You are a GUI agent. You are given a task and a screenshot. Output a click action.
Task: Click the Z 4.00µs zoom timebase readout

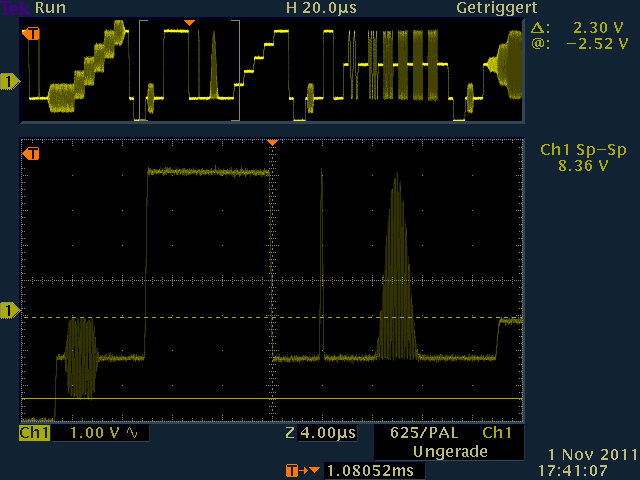pos(320,434)
